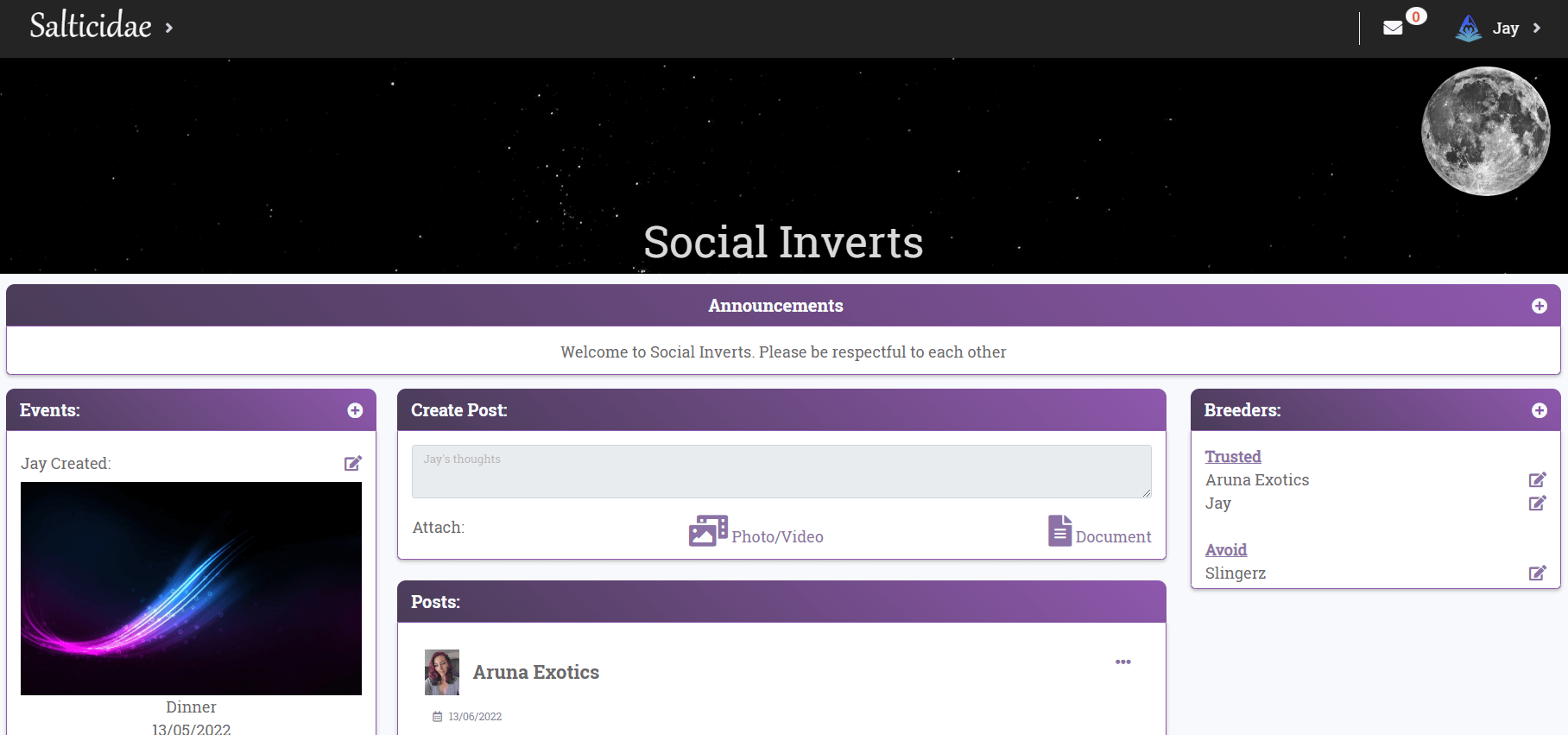Expand the Salticidae site navigation chevron
This screenshot has width=1568, height=735.
[169, 26]
